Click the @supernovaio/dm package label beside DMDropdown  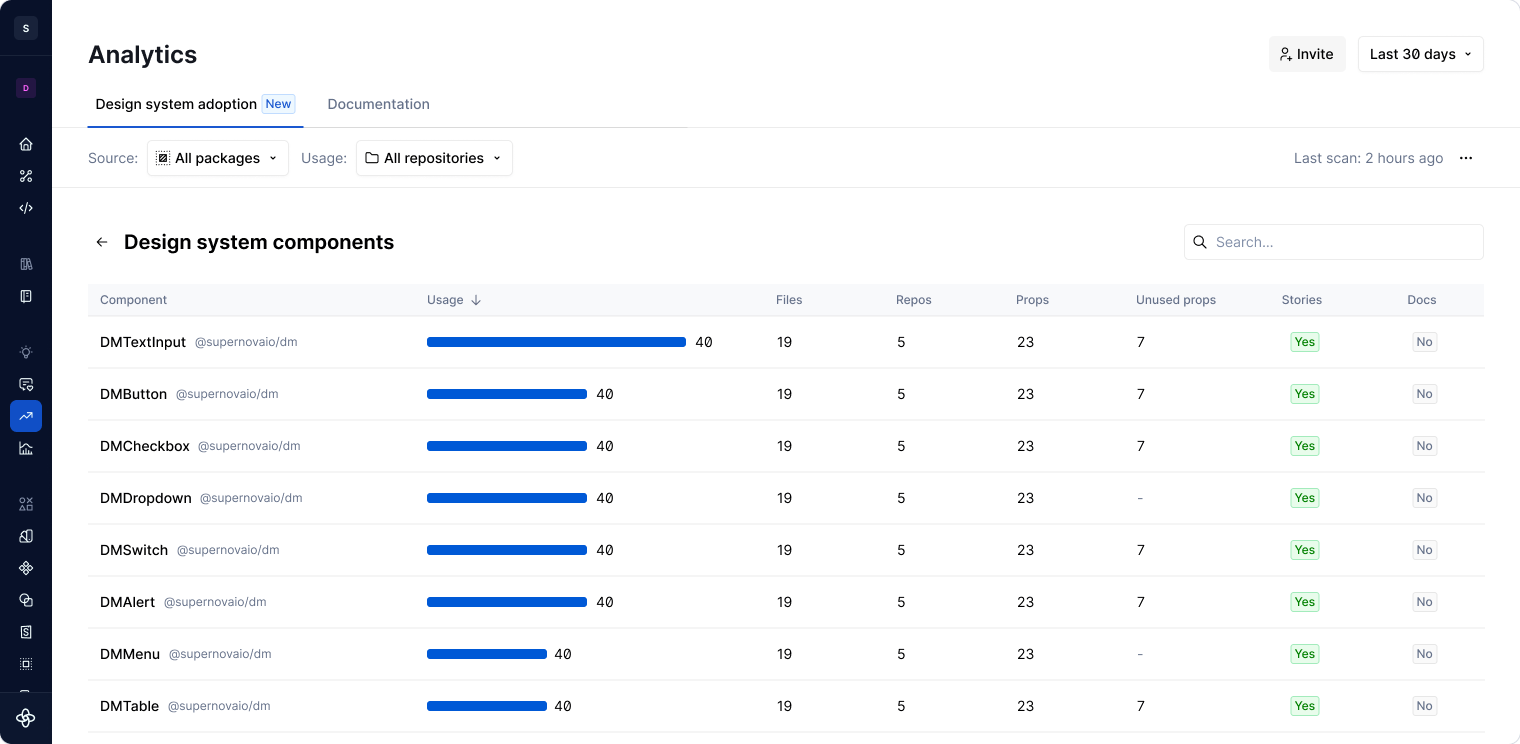[x=251, y=498]
